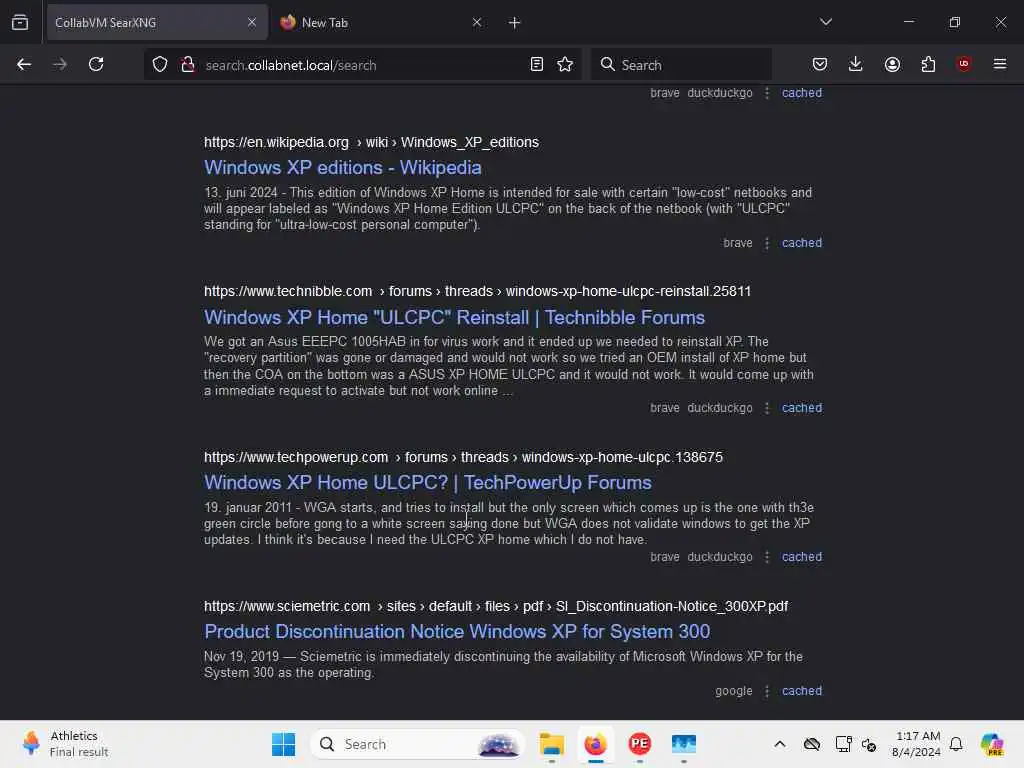Open TechPowerUp Forums ULCPC result
The height and width of the screenshot is (768, 1024).
coord(428,483)
